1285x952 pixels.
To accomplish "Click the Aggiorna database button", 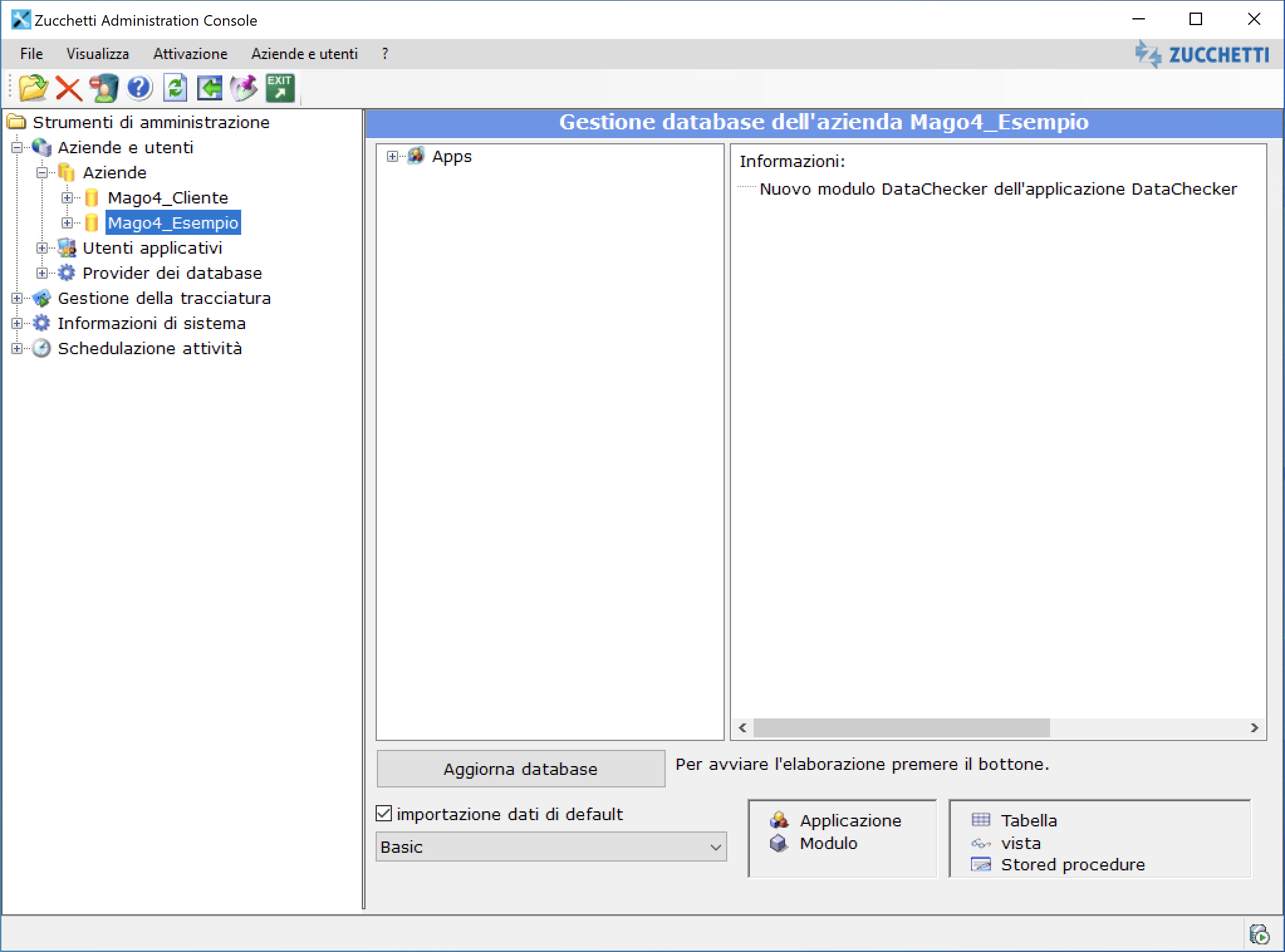I will [521, 769].
